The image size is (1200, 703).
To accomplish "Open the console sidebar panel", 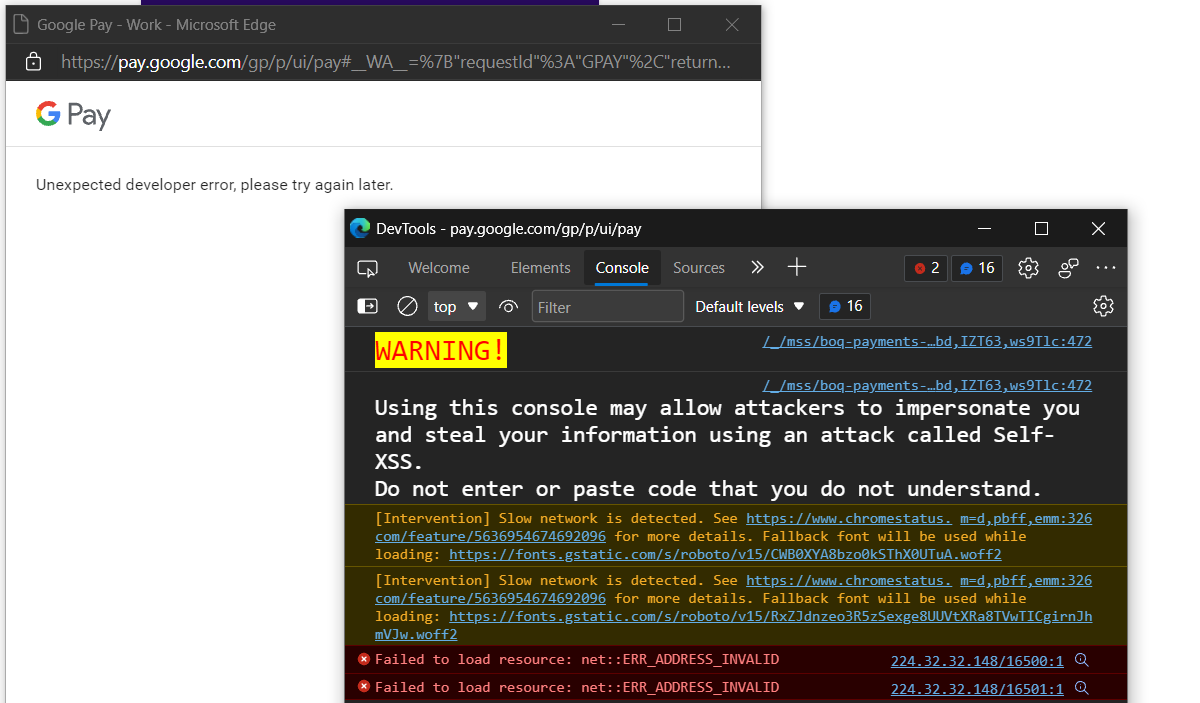I will [x=367, y=306].
